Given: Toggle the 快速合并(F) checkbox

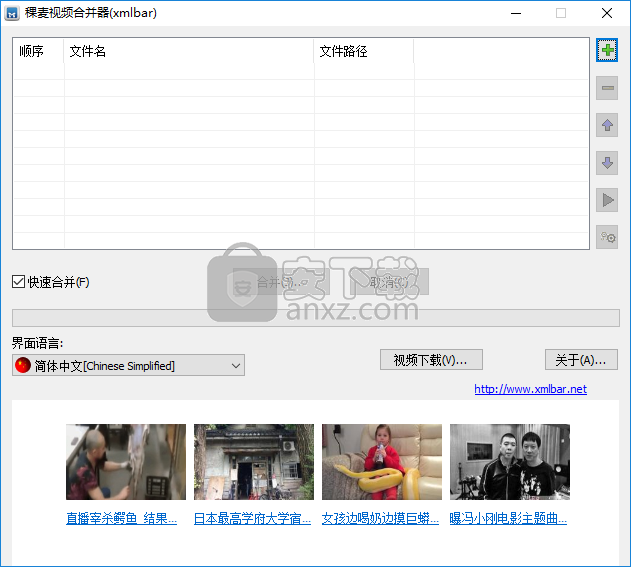Looking at the screenshot, I should tap(19, 282).
